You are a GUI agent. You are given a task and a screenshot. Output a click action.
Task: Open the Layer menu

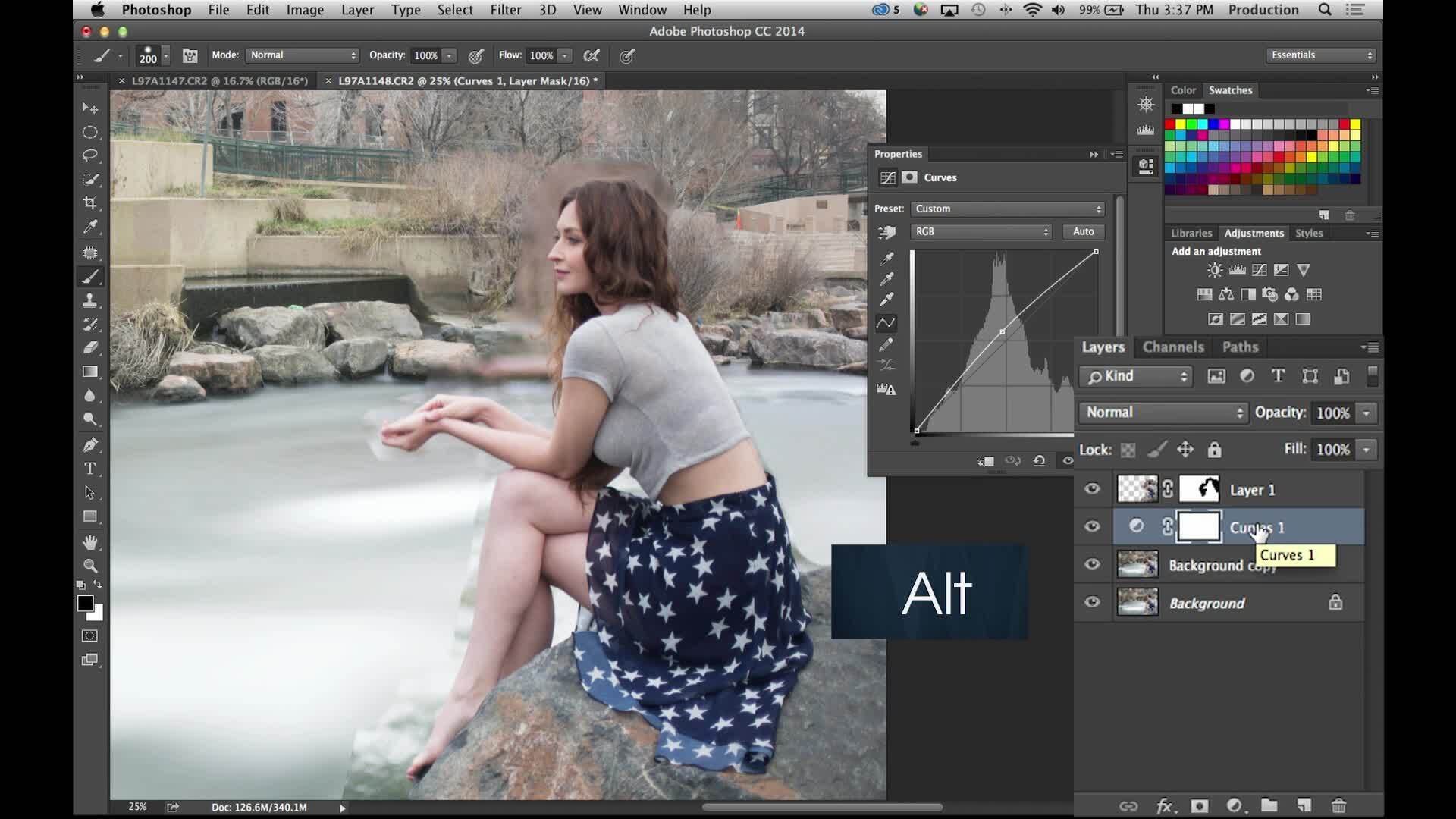click(x=357, y=10)
